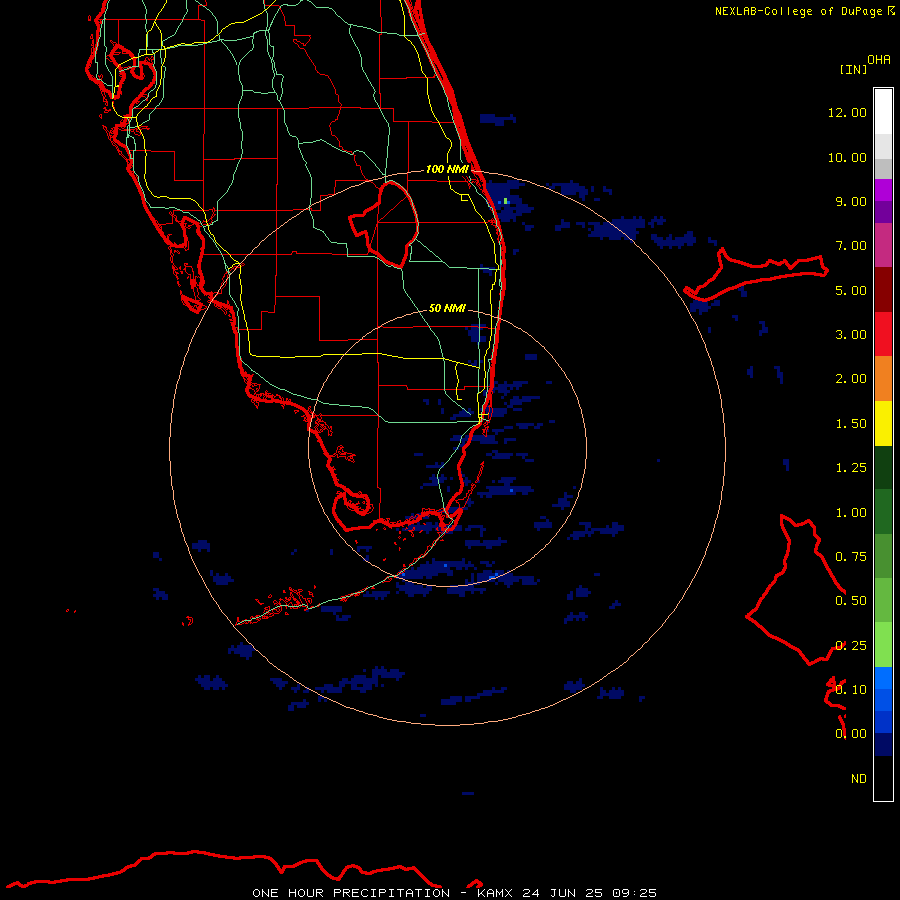Pick the pink legend swatch beside 7.00
This screenshot has height=900, width=900.
pos(883,245)
